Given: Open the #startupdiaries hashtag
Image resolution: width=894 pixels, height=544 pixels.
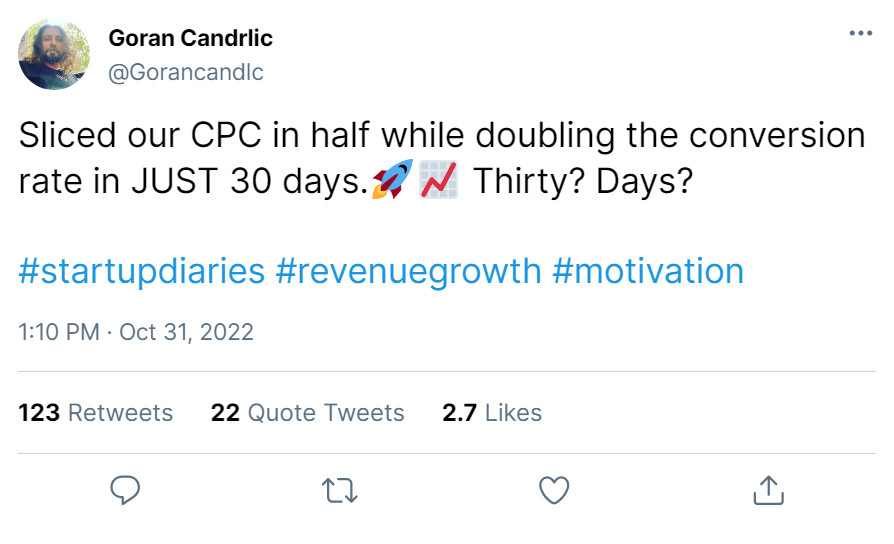Looking at the screenshot, I should [x=142, y=271].
